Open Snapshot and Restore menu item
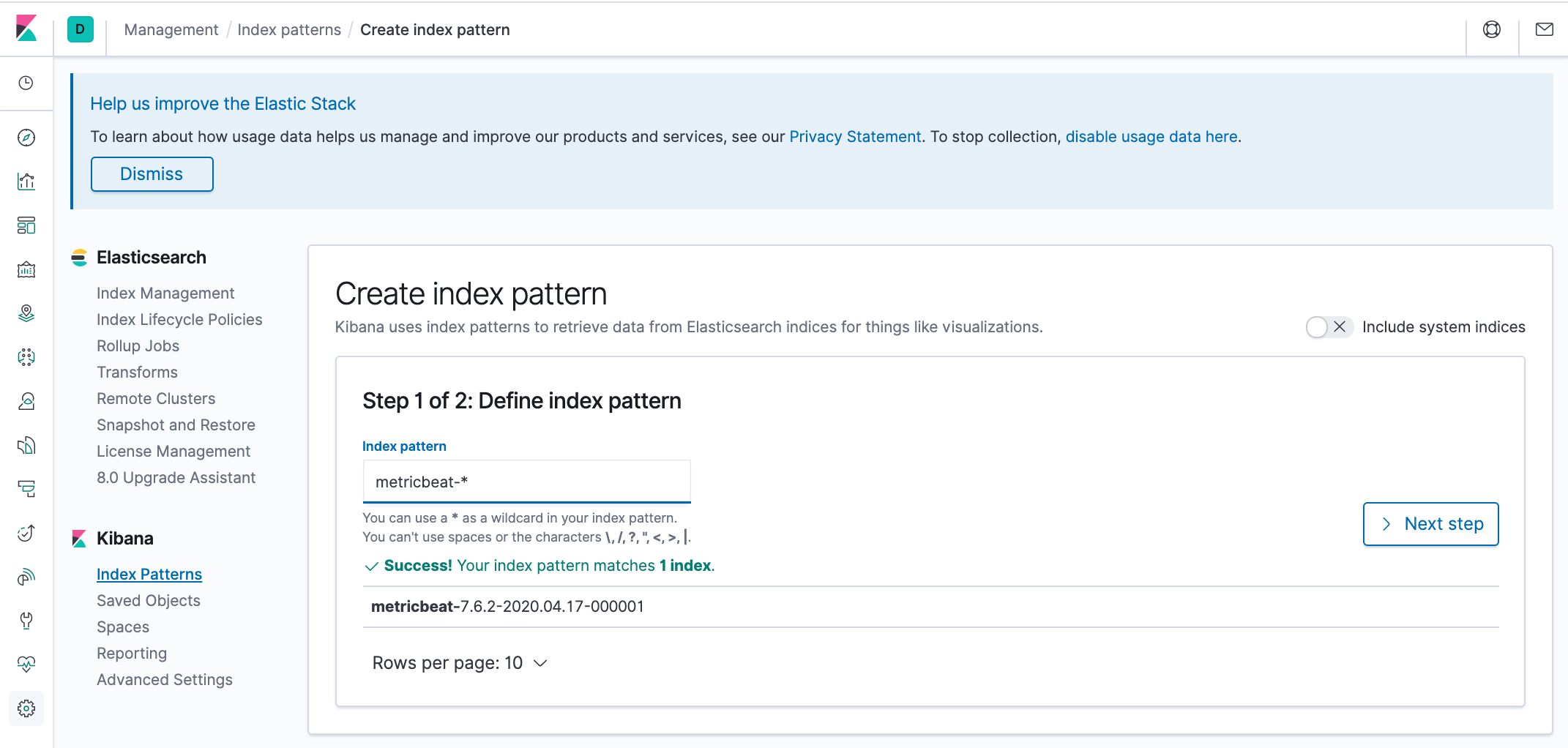 pos(176,425)
